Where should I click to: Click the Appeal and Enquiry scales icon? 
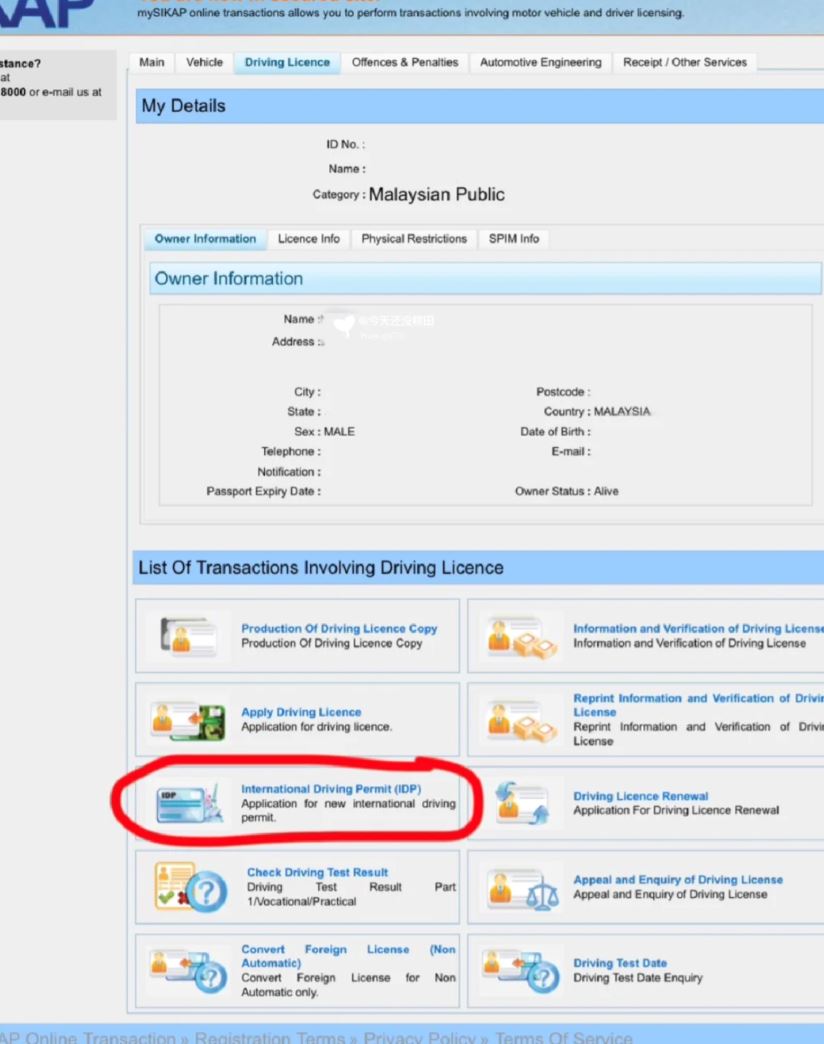[520, 887]
